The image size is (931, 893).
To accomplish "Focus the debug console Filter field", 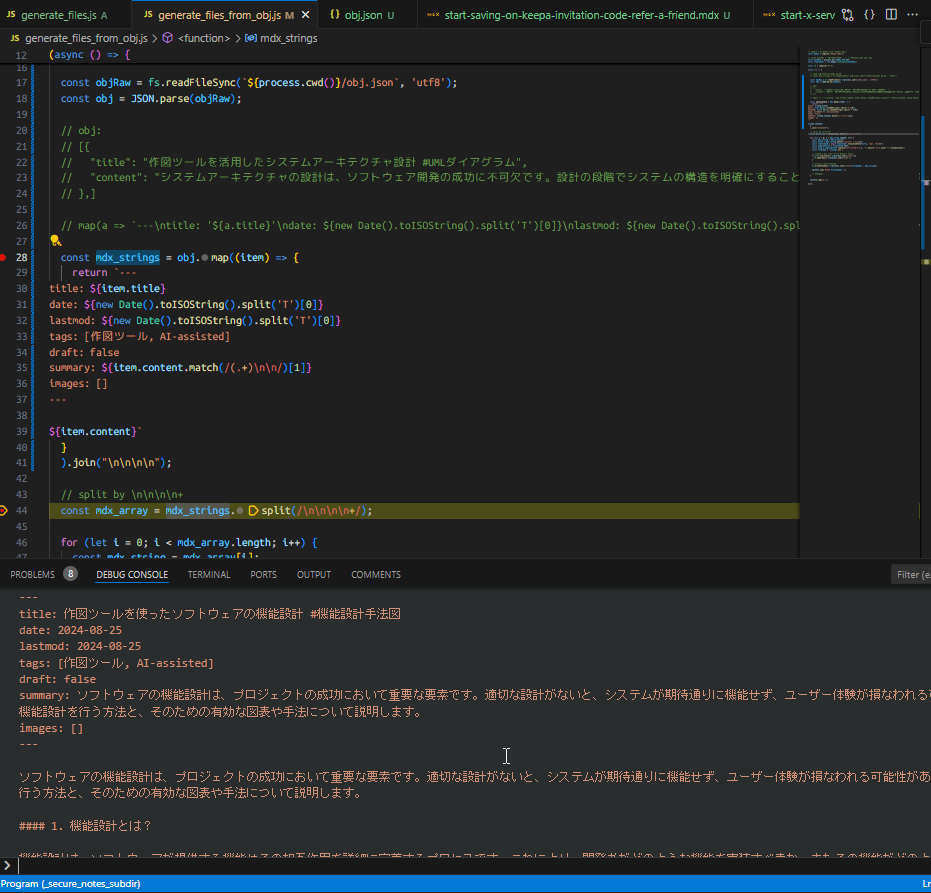I will point(910,575).
